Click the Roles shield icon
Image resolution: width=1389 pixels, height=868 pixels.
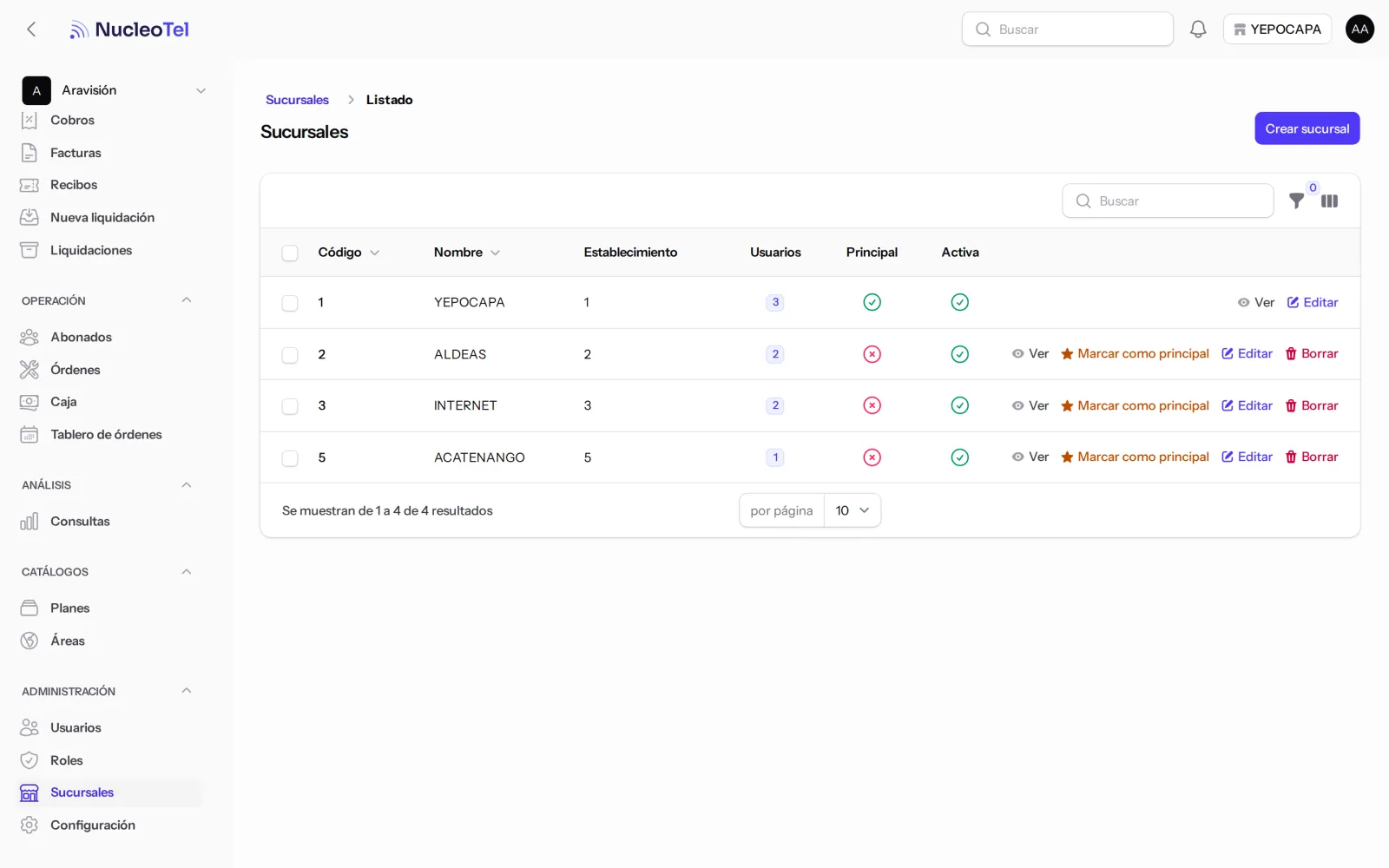(30, 760)
